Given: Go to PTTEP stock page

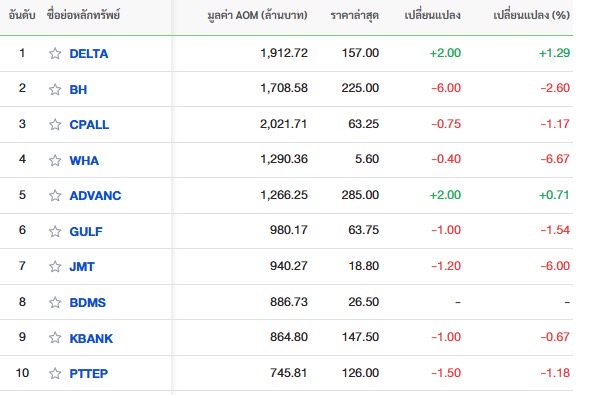Looking at the screenshot, I should tap(89, 374).
